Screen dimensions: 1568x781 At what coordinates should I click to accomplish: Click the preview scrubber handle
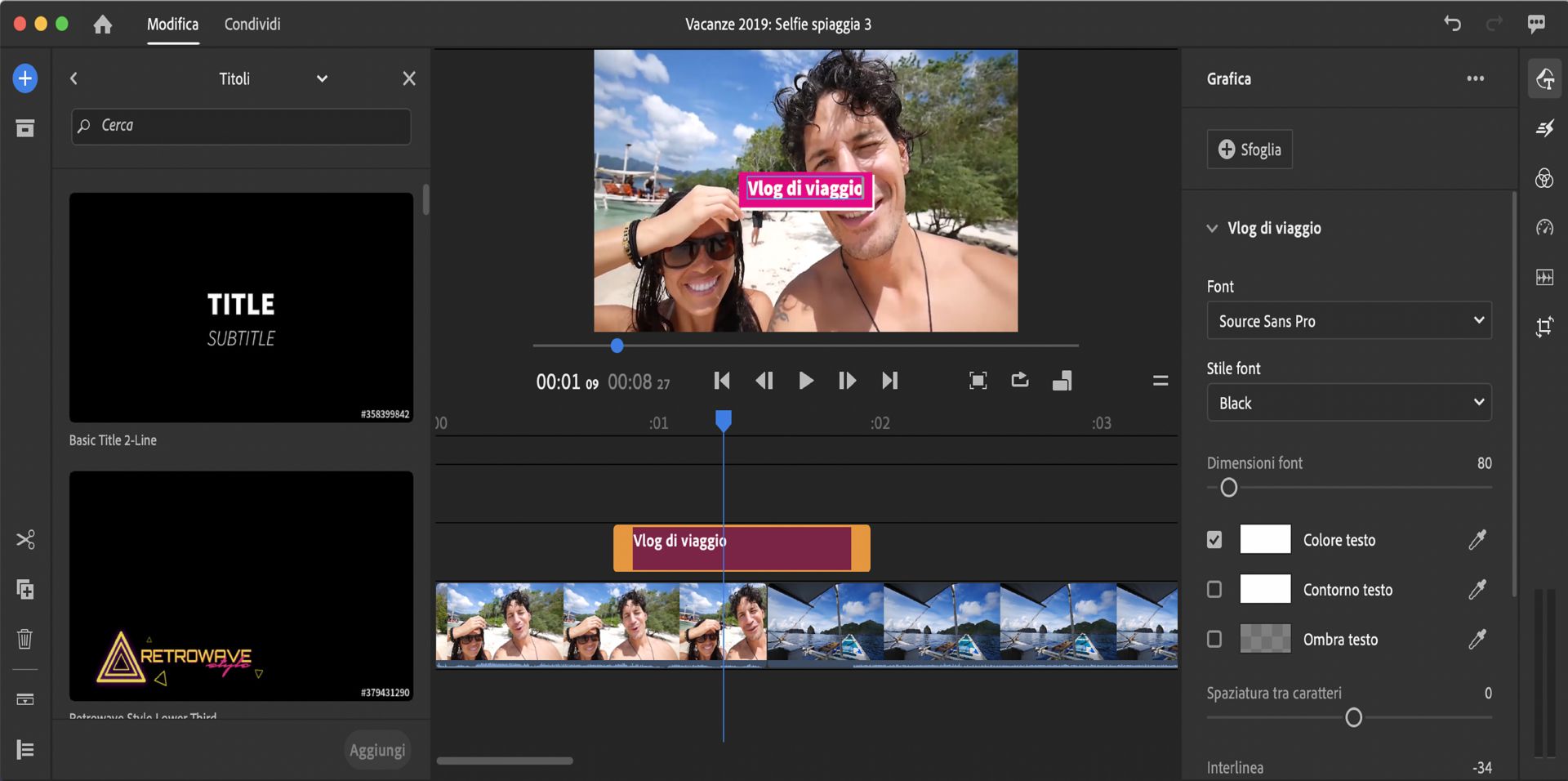click(x=617, y=346)
